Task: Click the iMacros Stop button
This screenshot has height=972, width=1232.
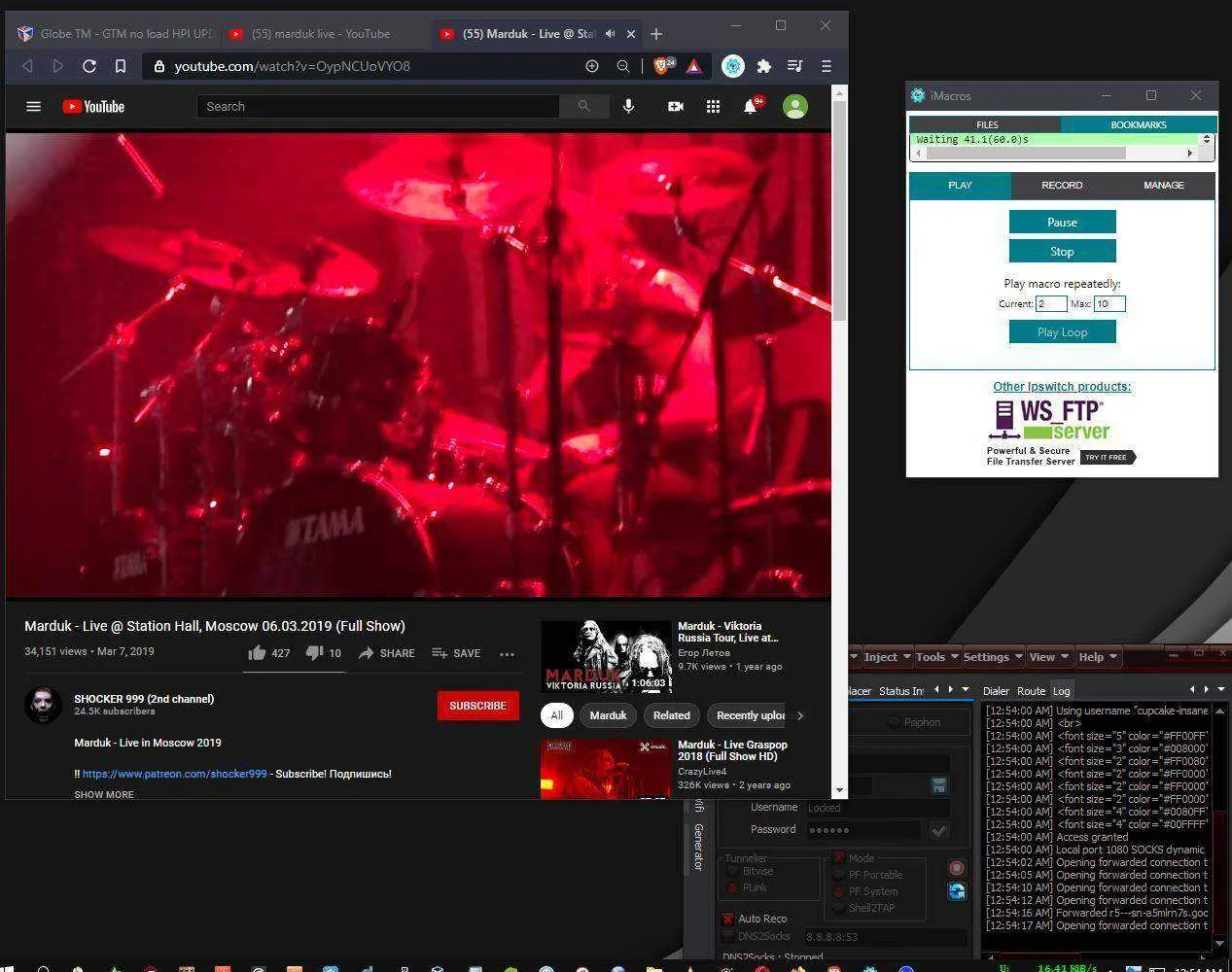Action: click(x=1062, y=251)
